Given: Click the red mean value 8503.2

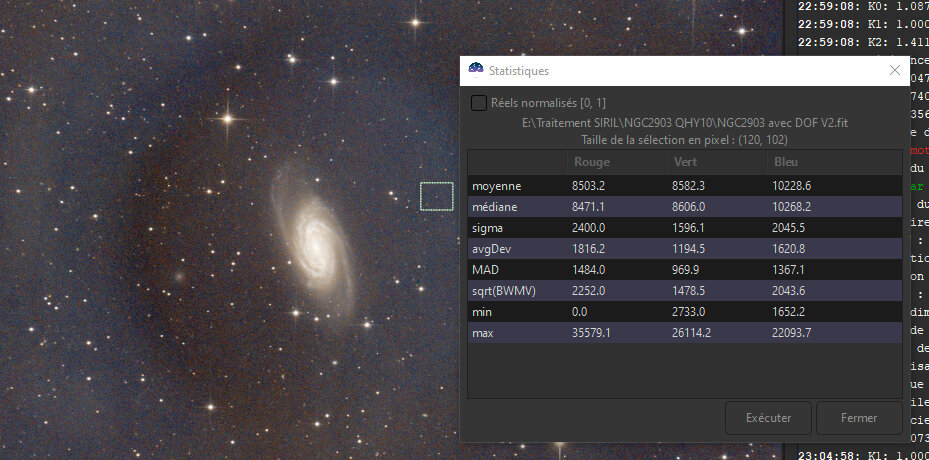Looking at the screenshot, I should pos(588,186).
